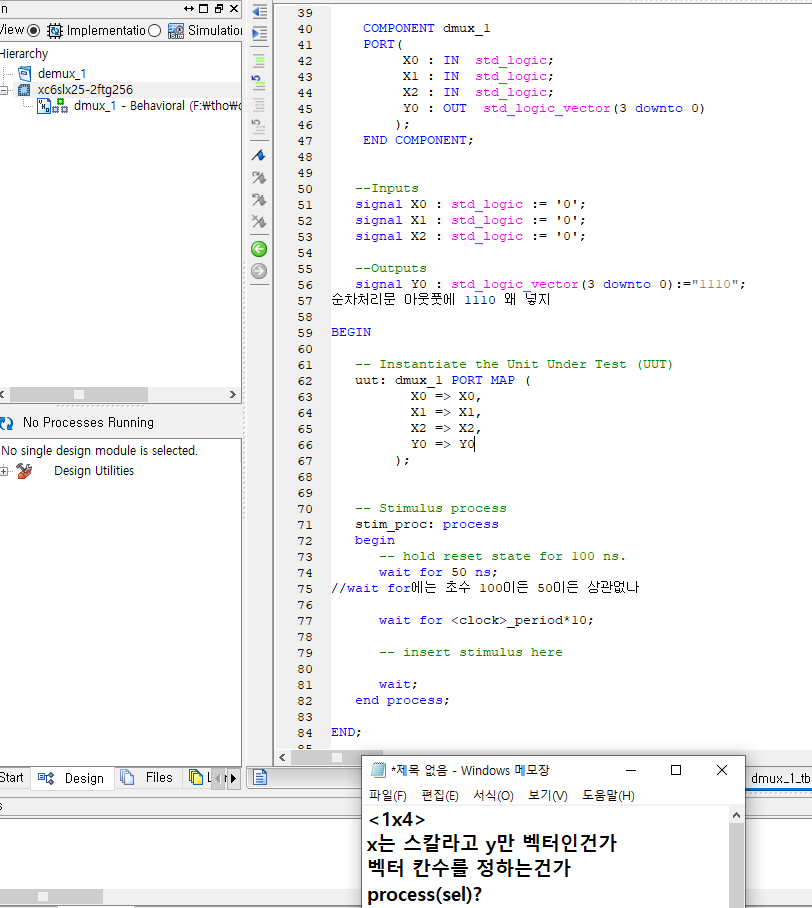Clear all bookmarks flag icon

pyautogui.click(x=259, y=221)
